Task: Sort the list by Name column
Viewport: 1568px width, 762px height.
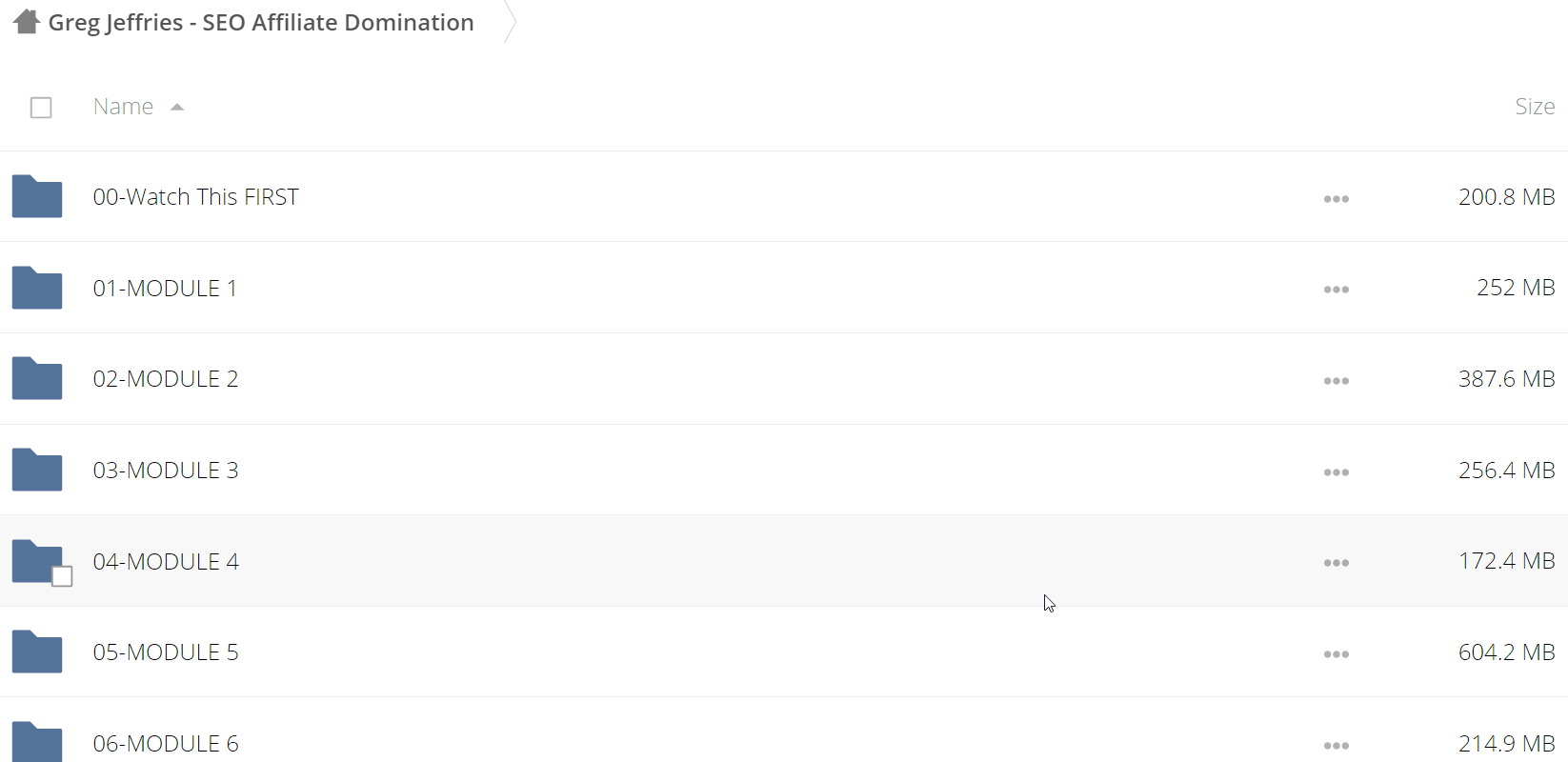Action: [123, 107]
